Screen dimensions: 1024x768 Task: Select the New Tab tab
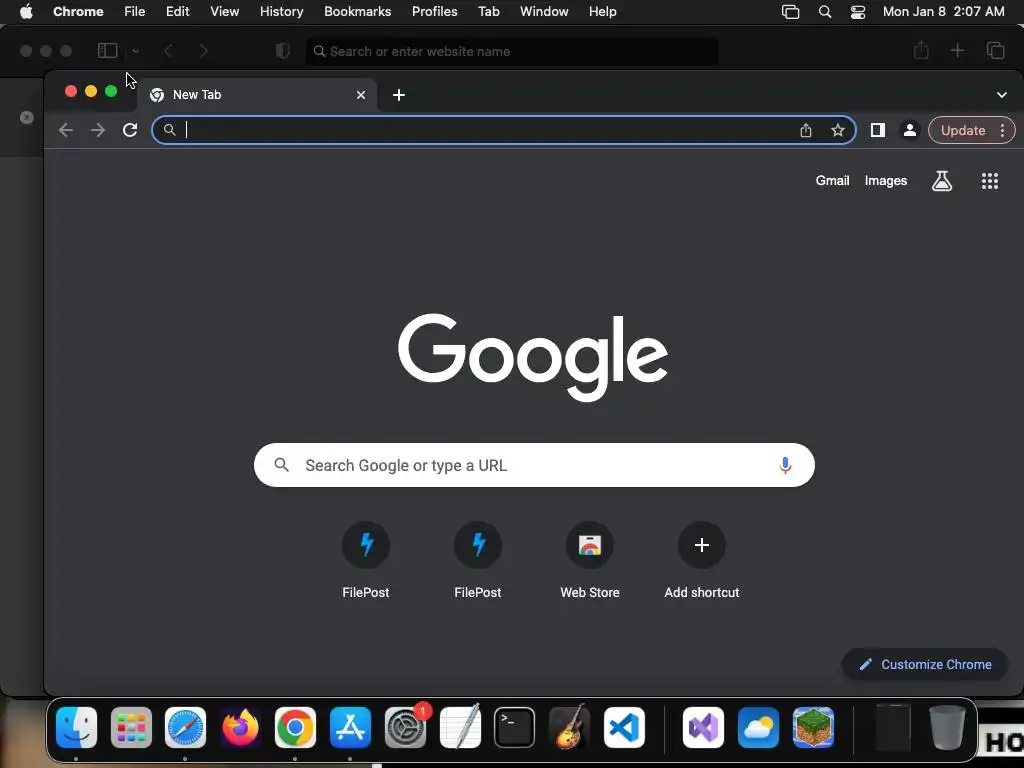coord(257,95)
